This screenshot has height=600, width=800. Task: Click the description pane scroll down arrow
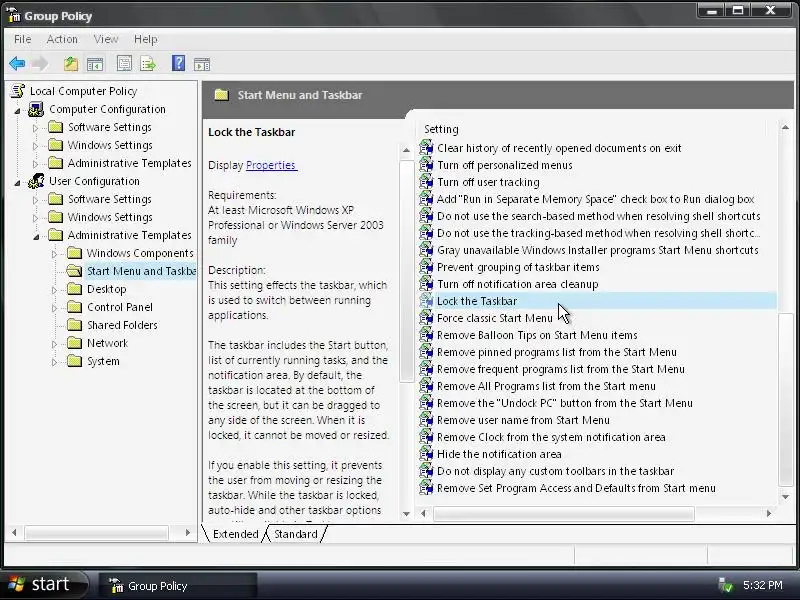[406, 513]
